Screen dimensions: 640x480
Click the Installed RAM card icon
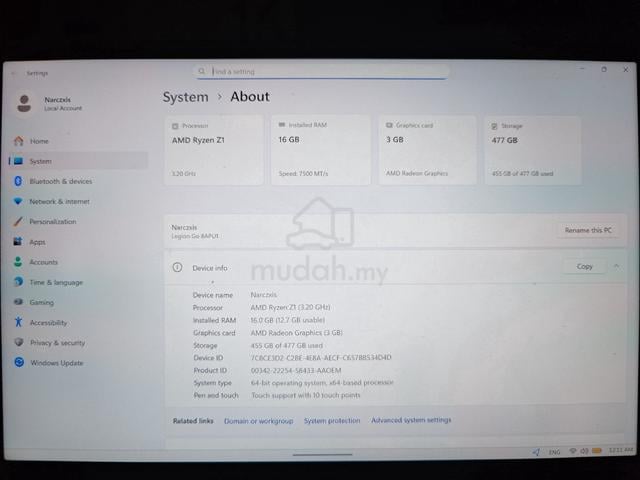(282, 125)
